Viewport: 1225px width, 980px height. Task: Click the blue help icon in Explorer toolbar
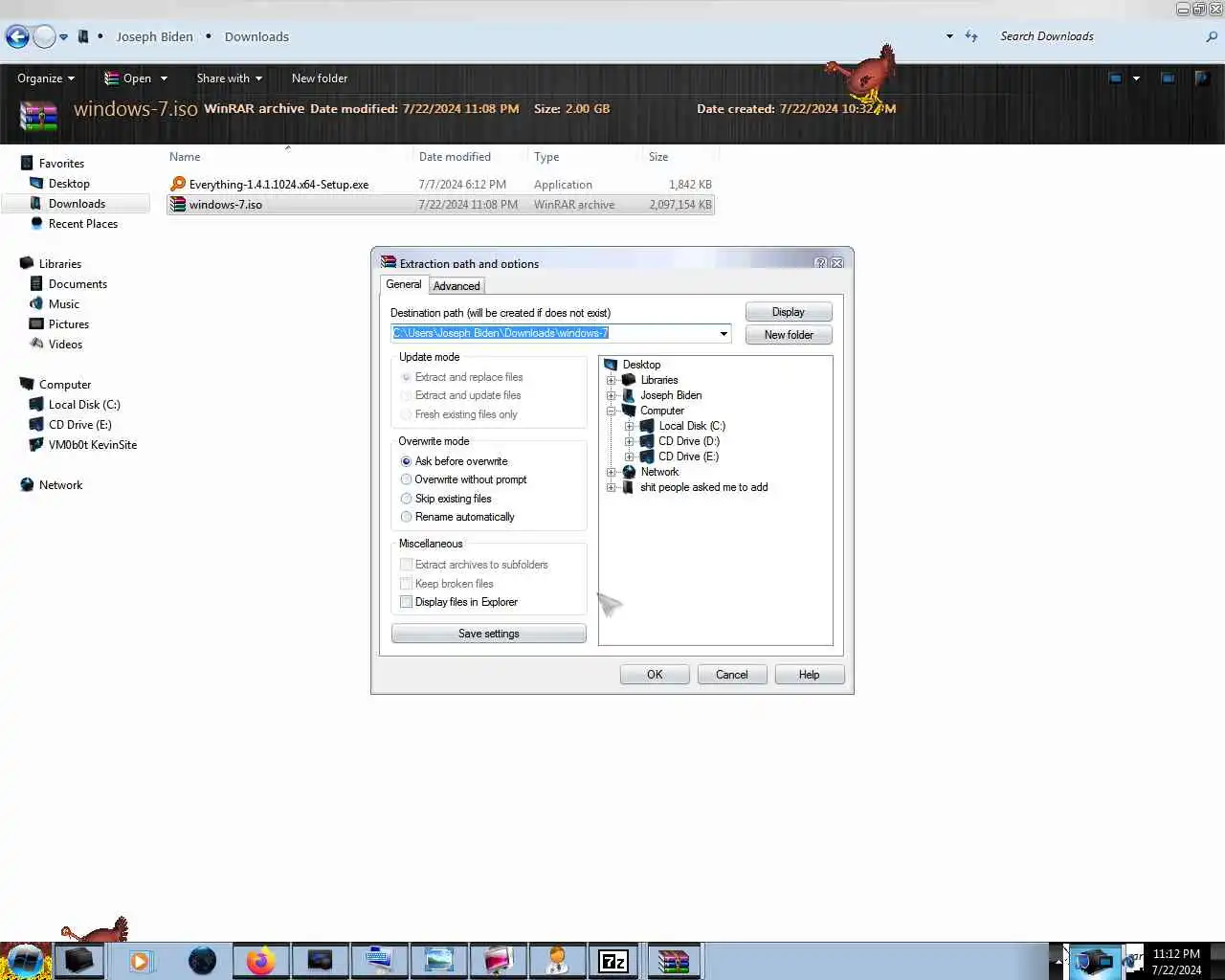pos(1202,78)
